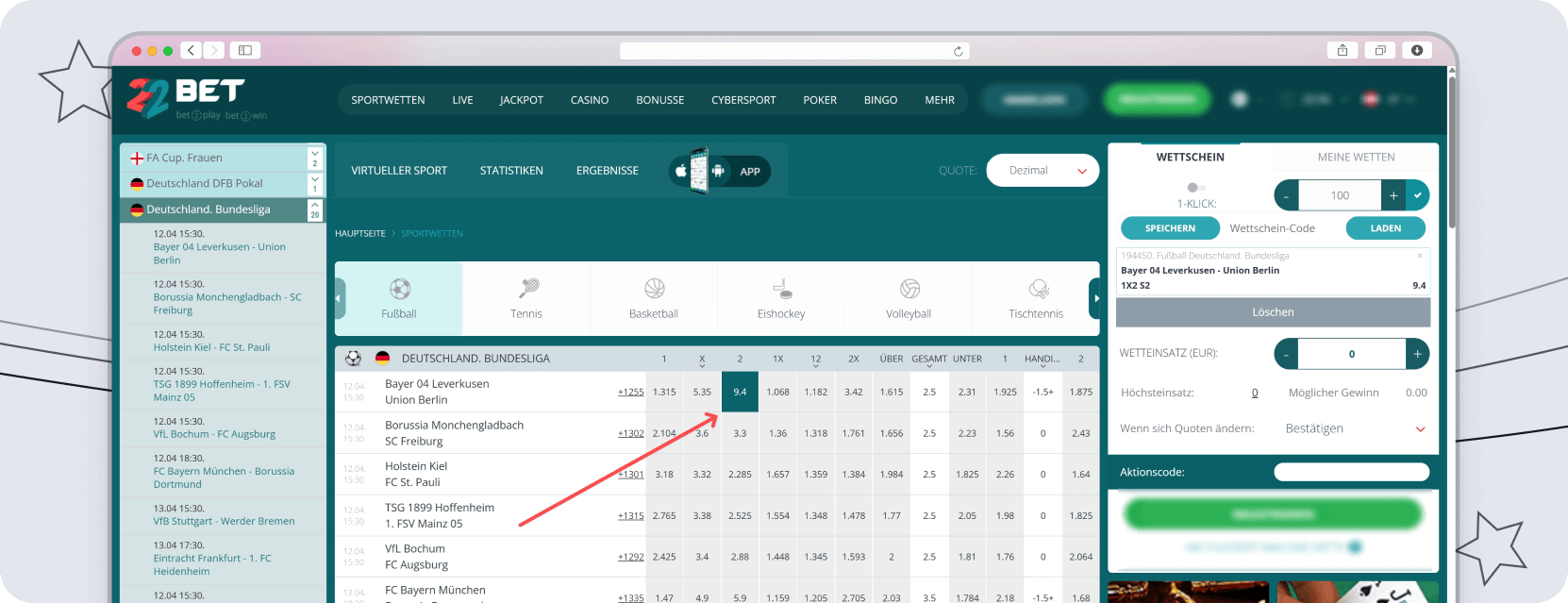The height and width of the screenshot is (603, 1568).
Task: Click the Wetteinsatz amount field
Action: (1352, 354)
